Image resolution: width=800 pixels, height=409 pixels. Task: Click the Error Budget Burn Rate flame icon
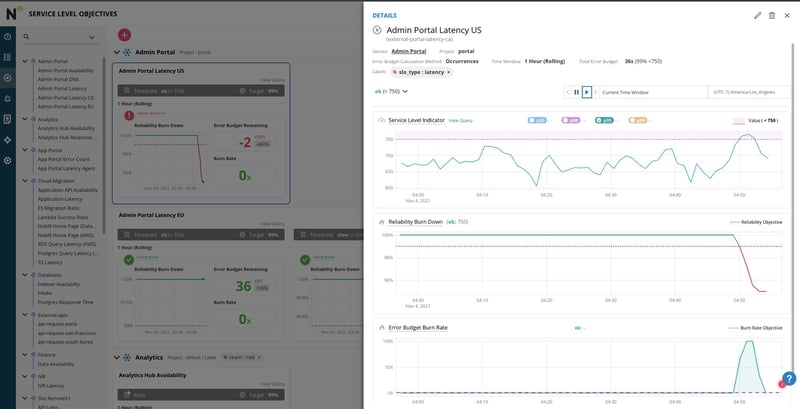(x=381, y=328)
